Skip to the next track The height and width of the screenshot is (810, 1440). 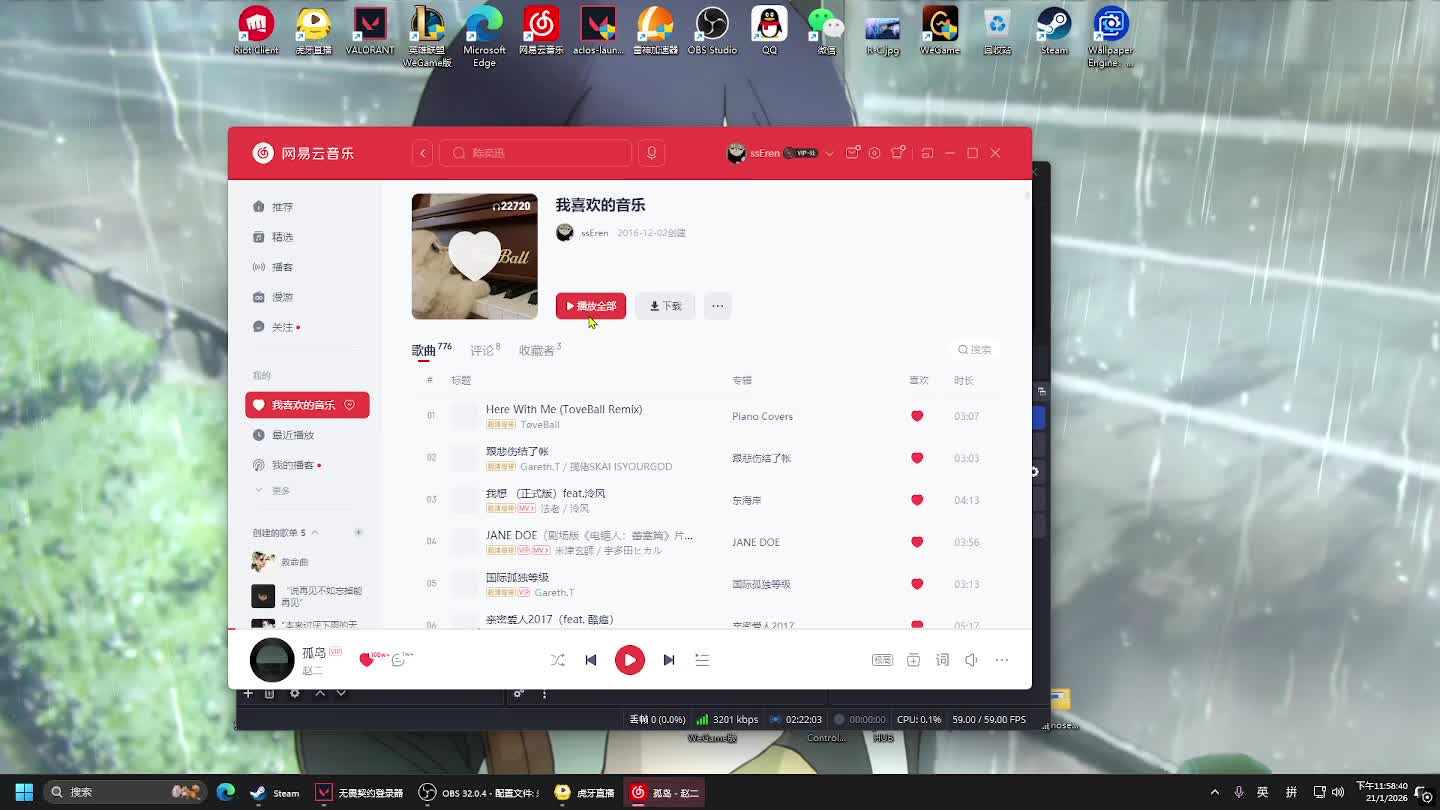(x=669, y=660)
